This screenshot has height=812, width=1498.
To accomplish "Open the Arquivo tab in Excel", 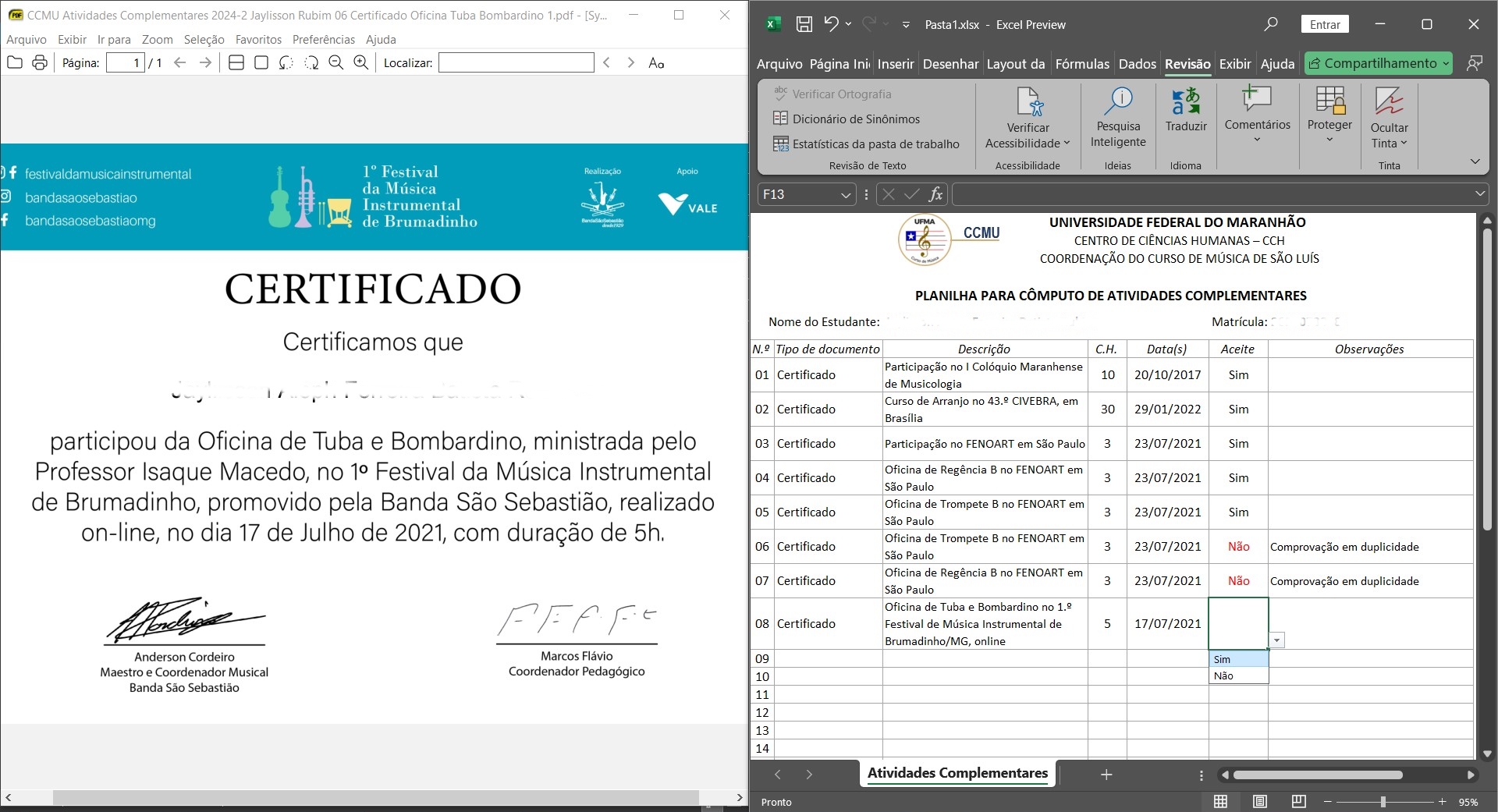I will point(779,64).
